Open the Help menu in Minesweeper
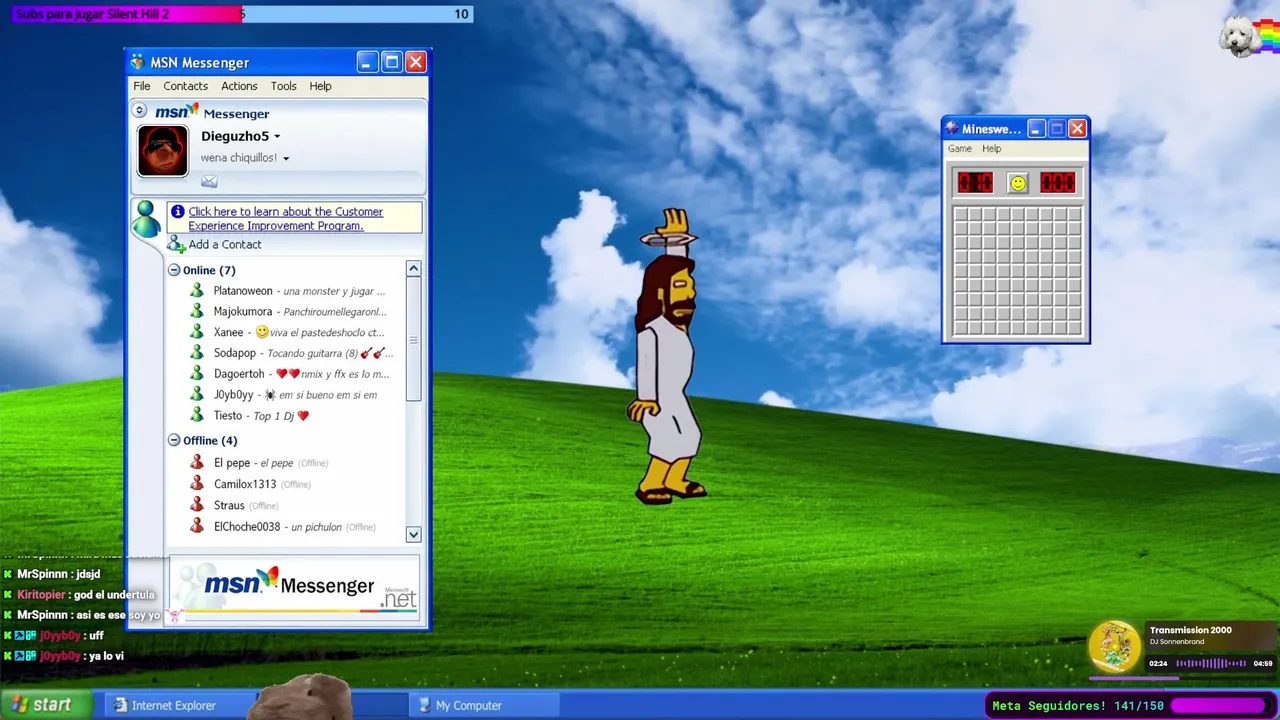Screen dimensions: 1280x720 tap(991, 149)
